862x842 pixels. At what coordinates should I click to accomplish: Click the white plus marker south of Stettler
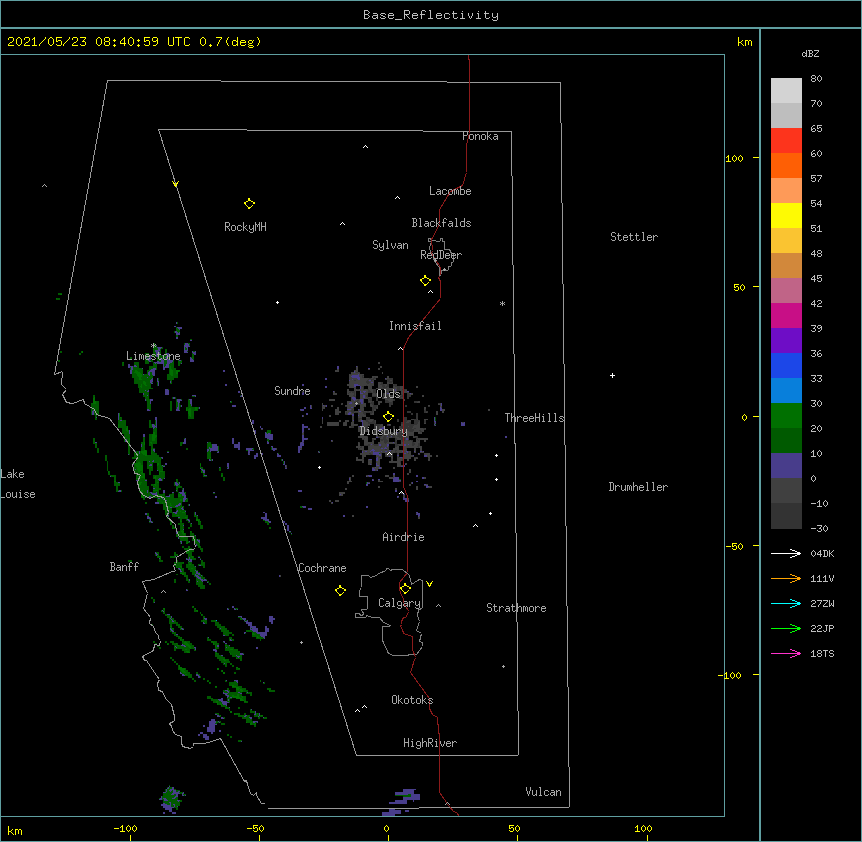point(612,375)
